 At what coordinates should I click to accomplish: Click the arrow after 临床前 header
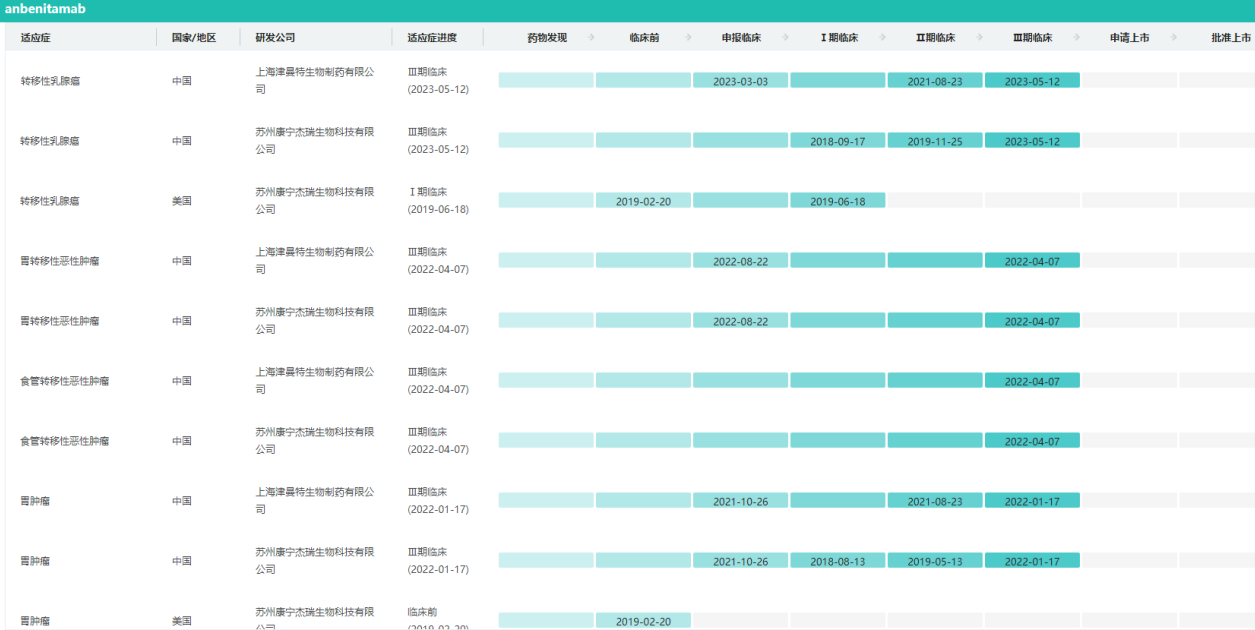(688, 38)
